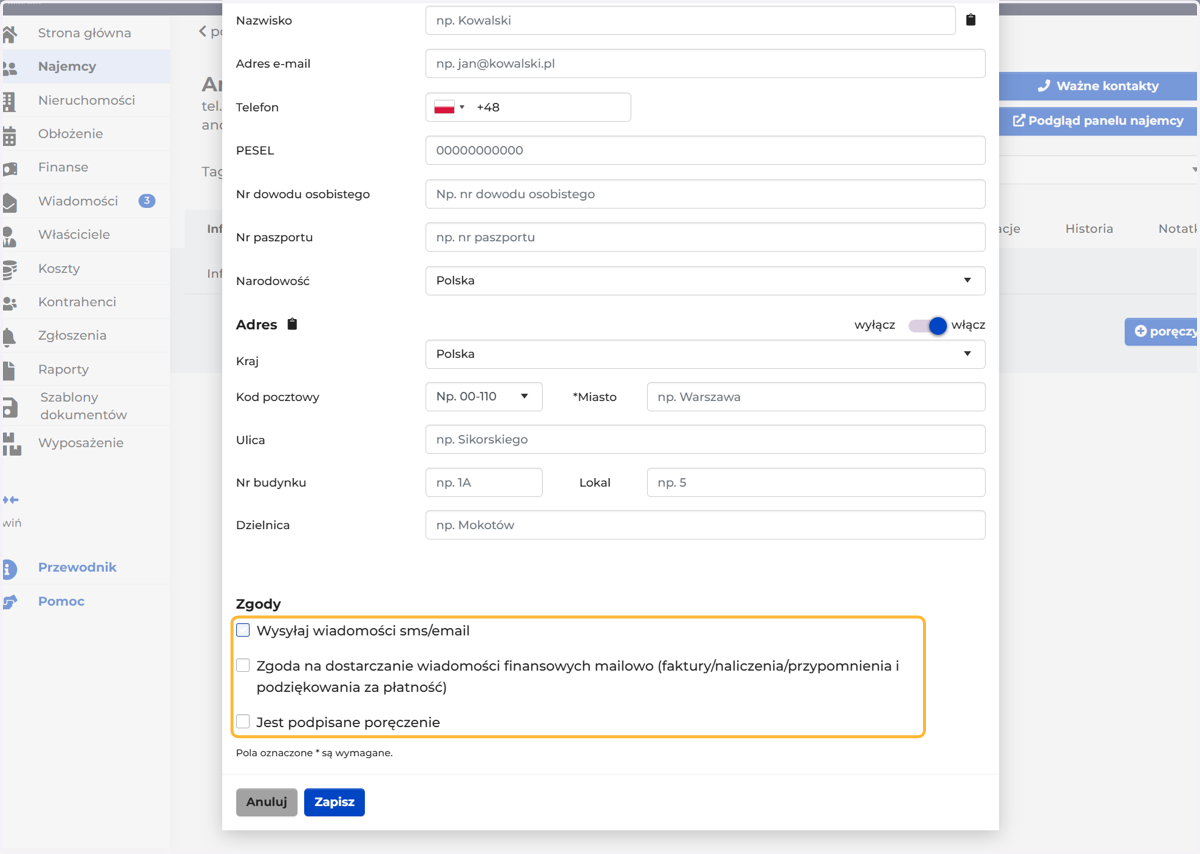
Task: Click the sidebar collapse arrows icon
Action: (10, 500)
